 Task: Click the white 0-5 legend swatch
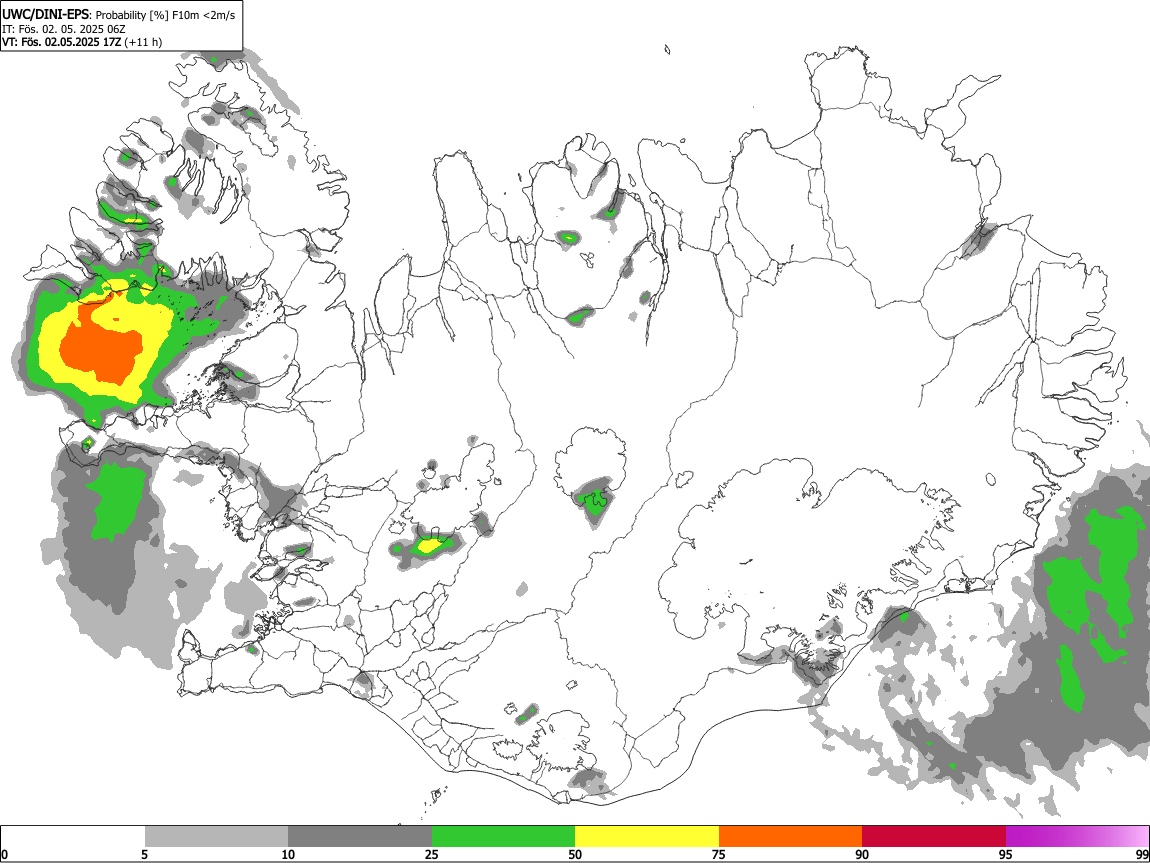(73, 837)
